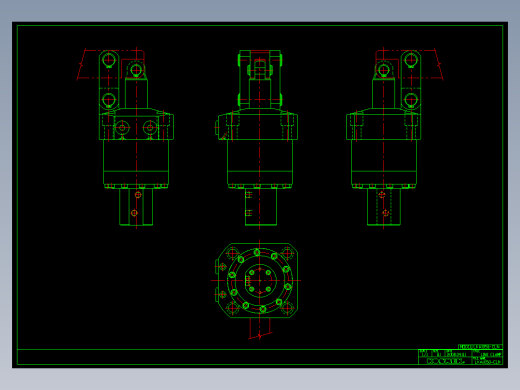Select the bottom plan view with bolt circle
Viewport: 520px width, 390px height.
pos(256,289)
